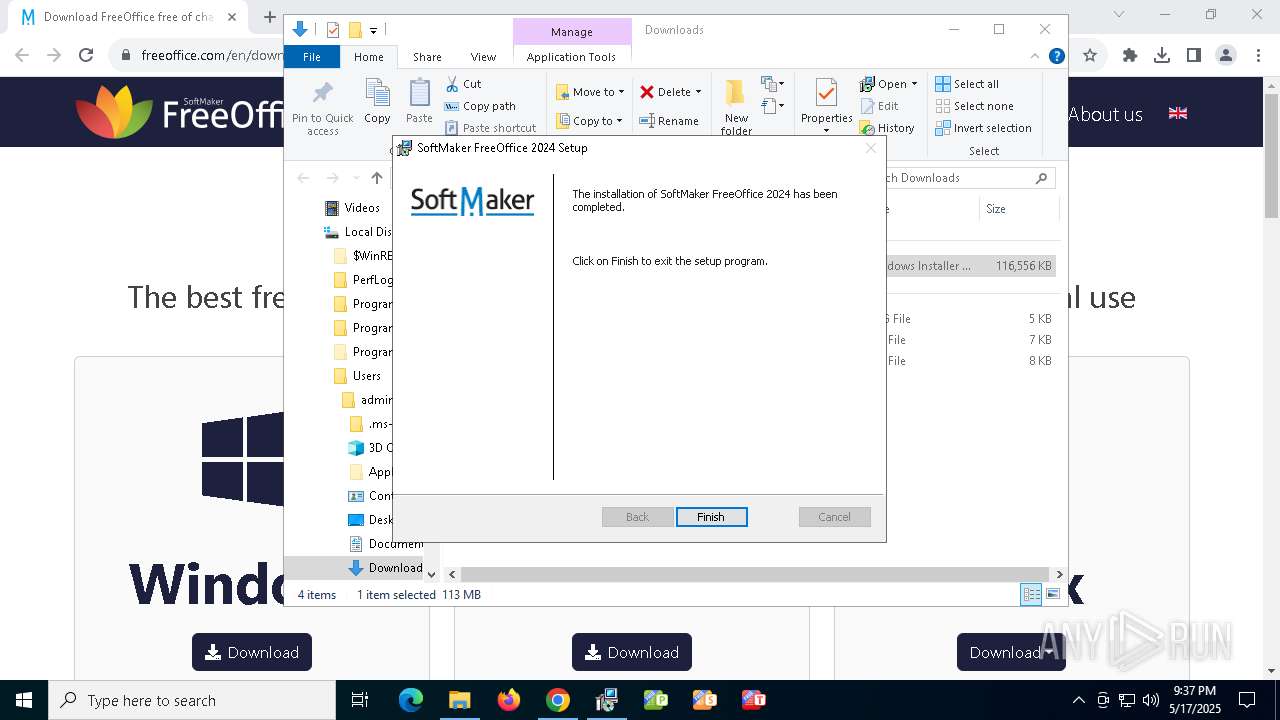Open the Open button dropdown arrow
1280x720 pixels.
tap(914, 84)
